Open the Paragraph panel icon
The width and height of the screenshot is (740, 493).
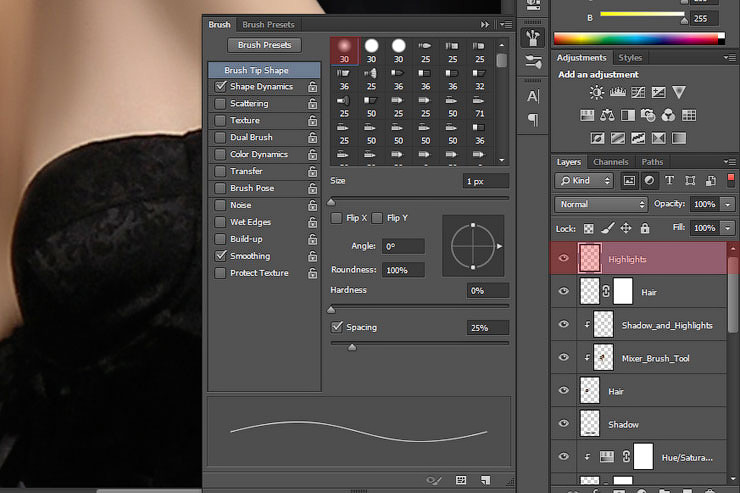(533, 120)
